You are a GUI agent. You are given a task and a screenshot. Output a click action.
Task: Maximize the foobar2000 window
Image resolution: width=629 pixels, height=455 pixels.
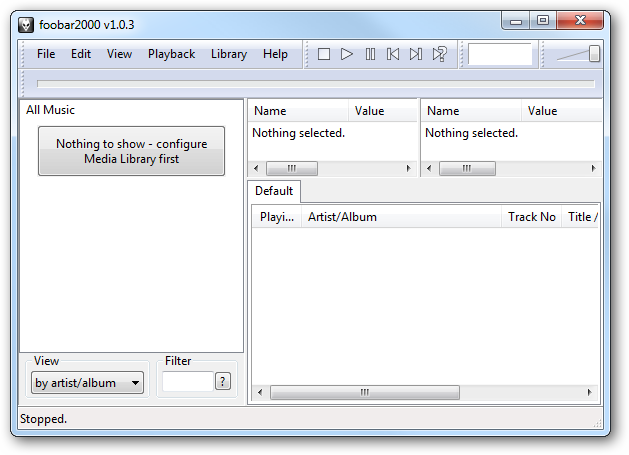[x=543, y=21]
